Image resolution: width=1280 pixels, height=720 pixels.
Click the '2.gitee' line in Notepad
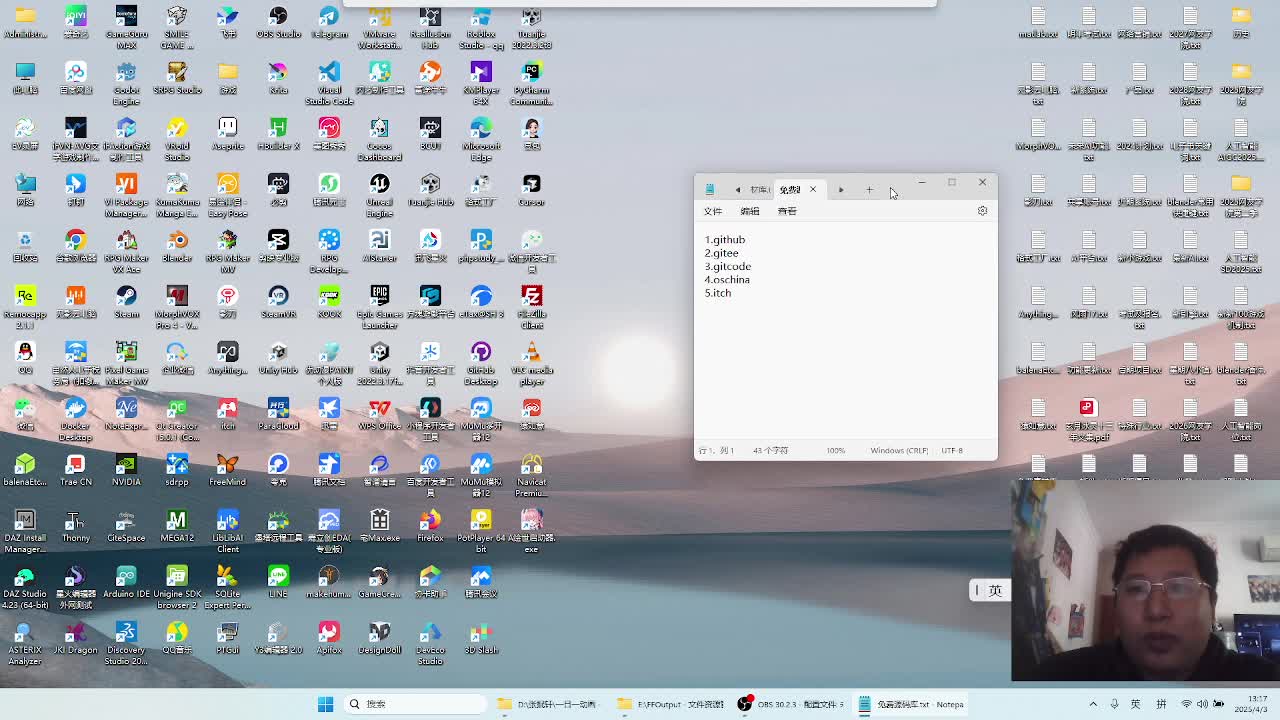[x=721, y=253]
